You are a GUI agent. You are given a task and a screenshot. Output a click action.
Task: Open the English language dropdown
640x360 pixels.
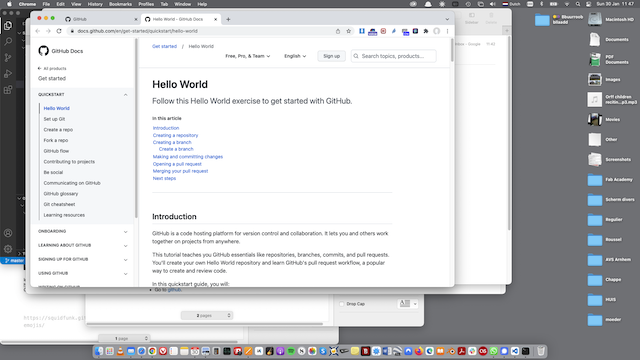tap(295, 56)
